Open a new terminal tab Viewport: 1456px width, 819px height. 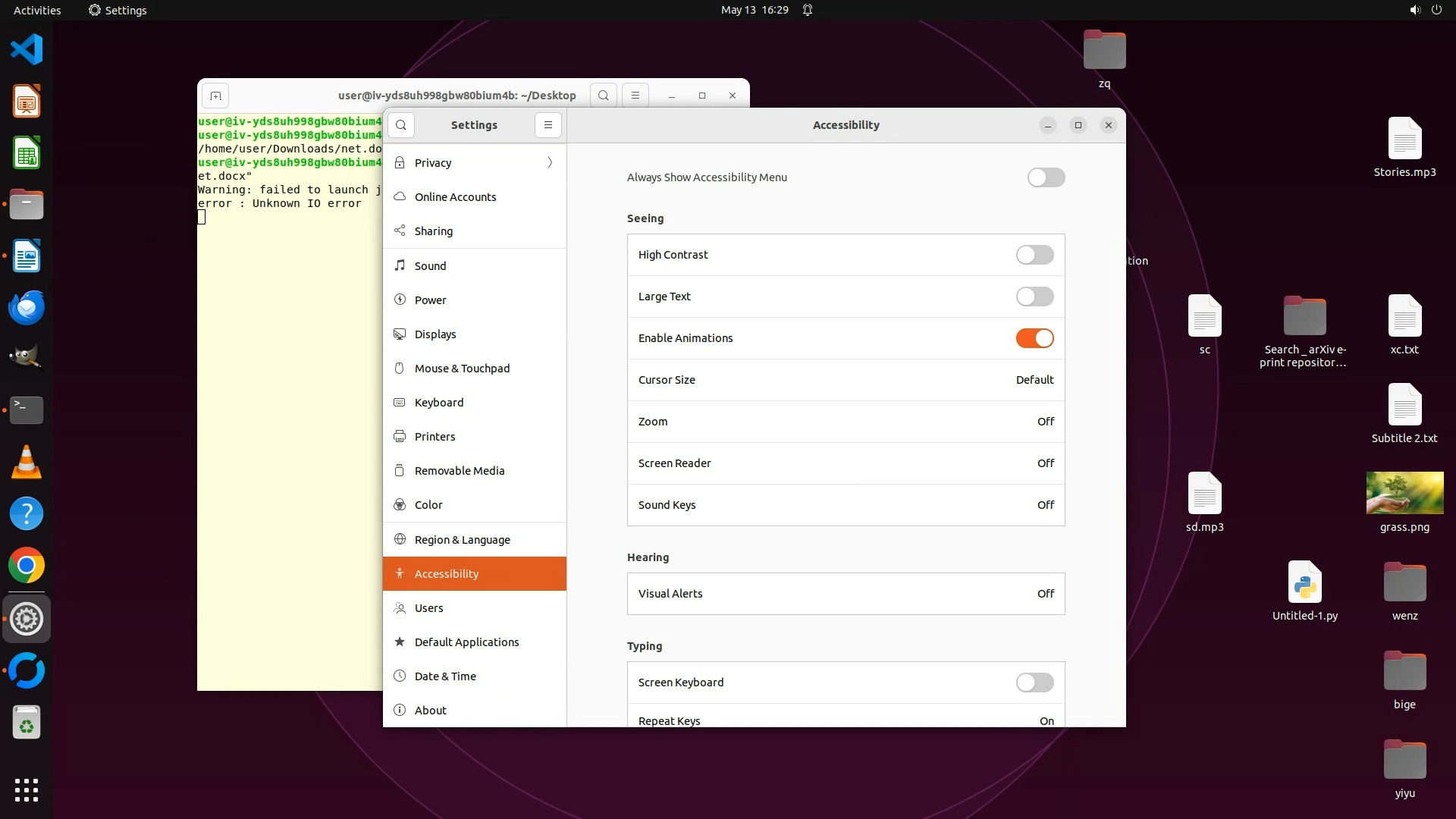[215, 96]
